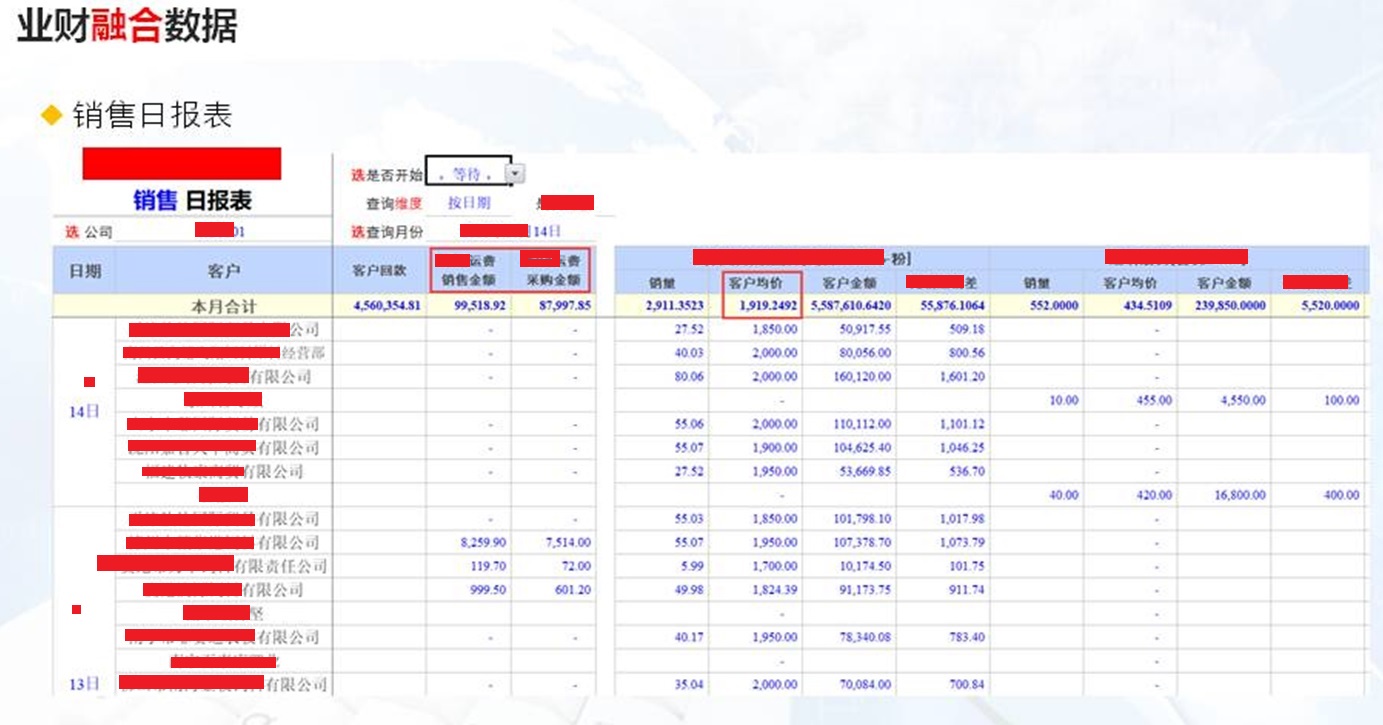Select the 按日期 query dimension value
The width and height of the screenshot is (1383, 725).
click(x=469, y=203)
